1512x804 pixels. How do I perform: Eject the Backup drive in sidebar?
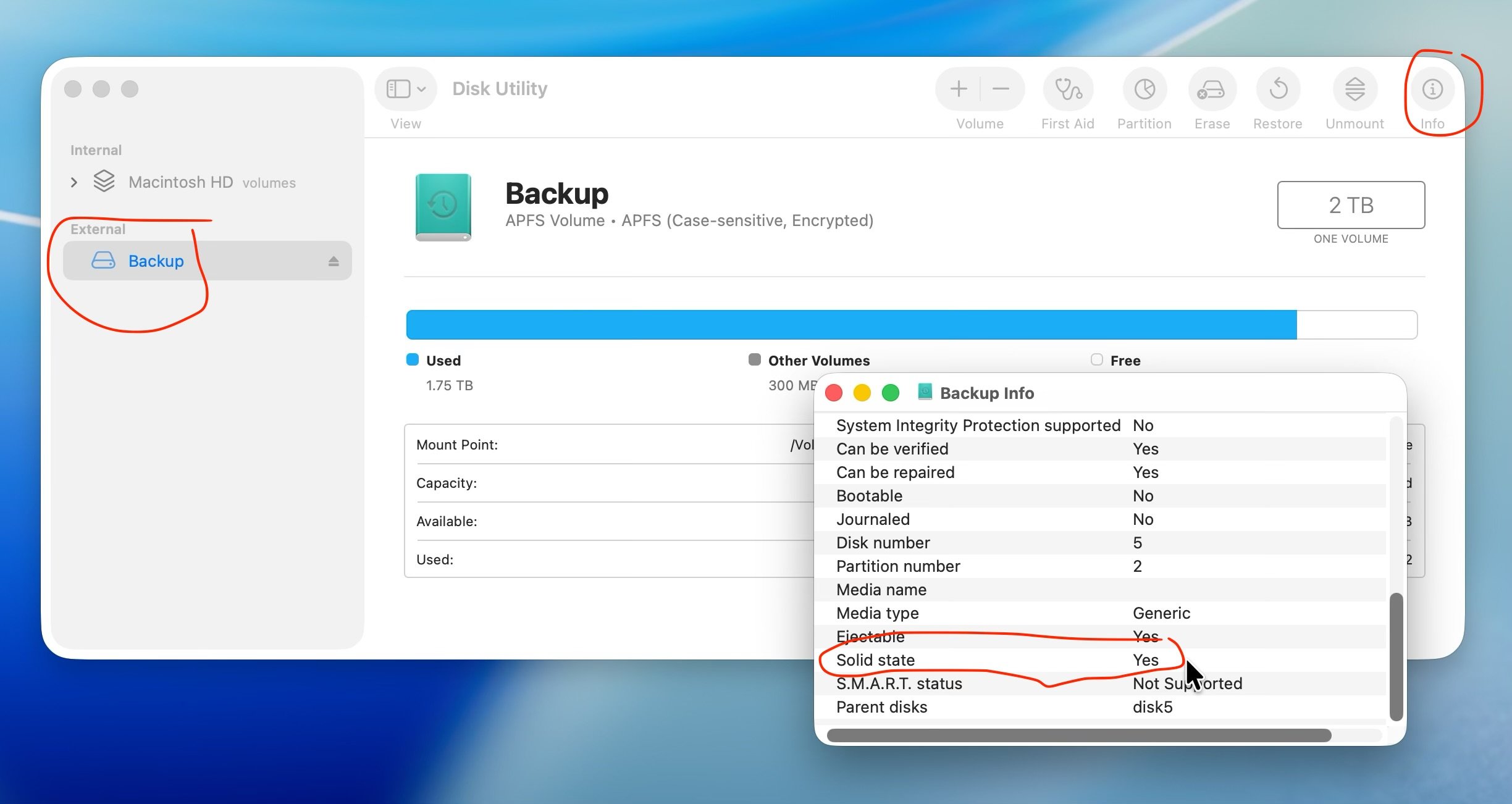334,261
